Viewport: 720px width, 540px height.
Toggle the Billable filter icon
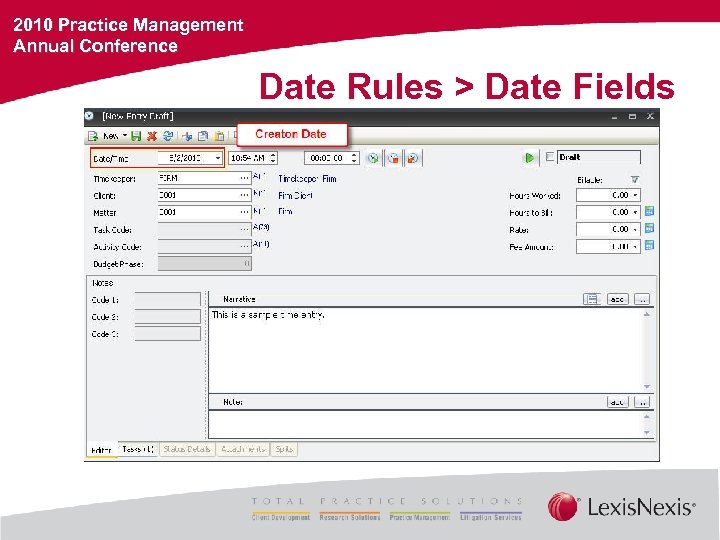point(635,180)
